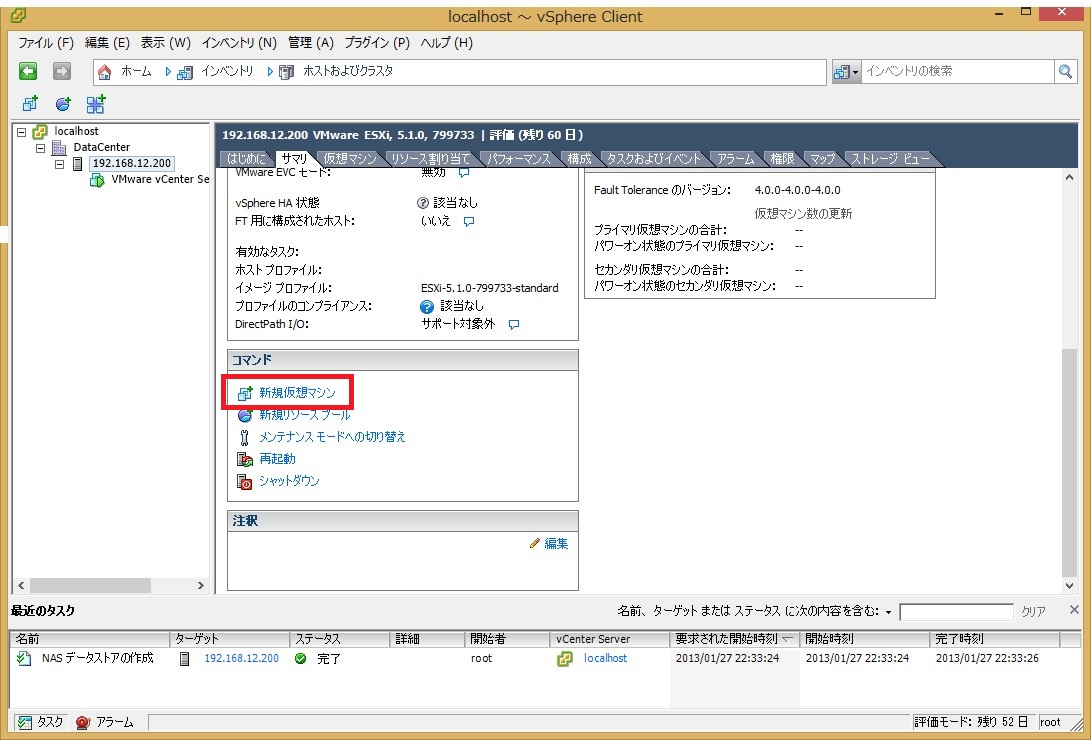Click the シャットダウン shutdown icon
This screenshot has width=1091, height=740.
point(245,481)
